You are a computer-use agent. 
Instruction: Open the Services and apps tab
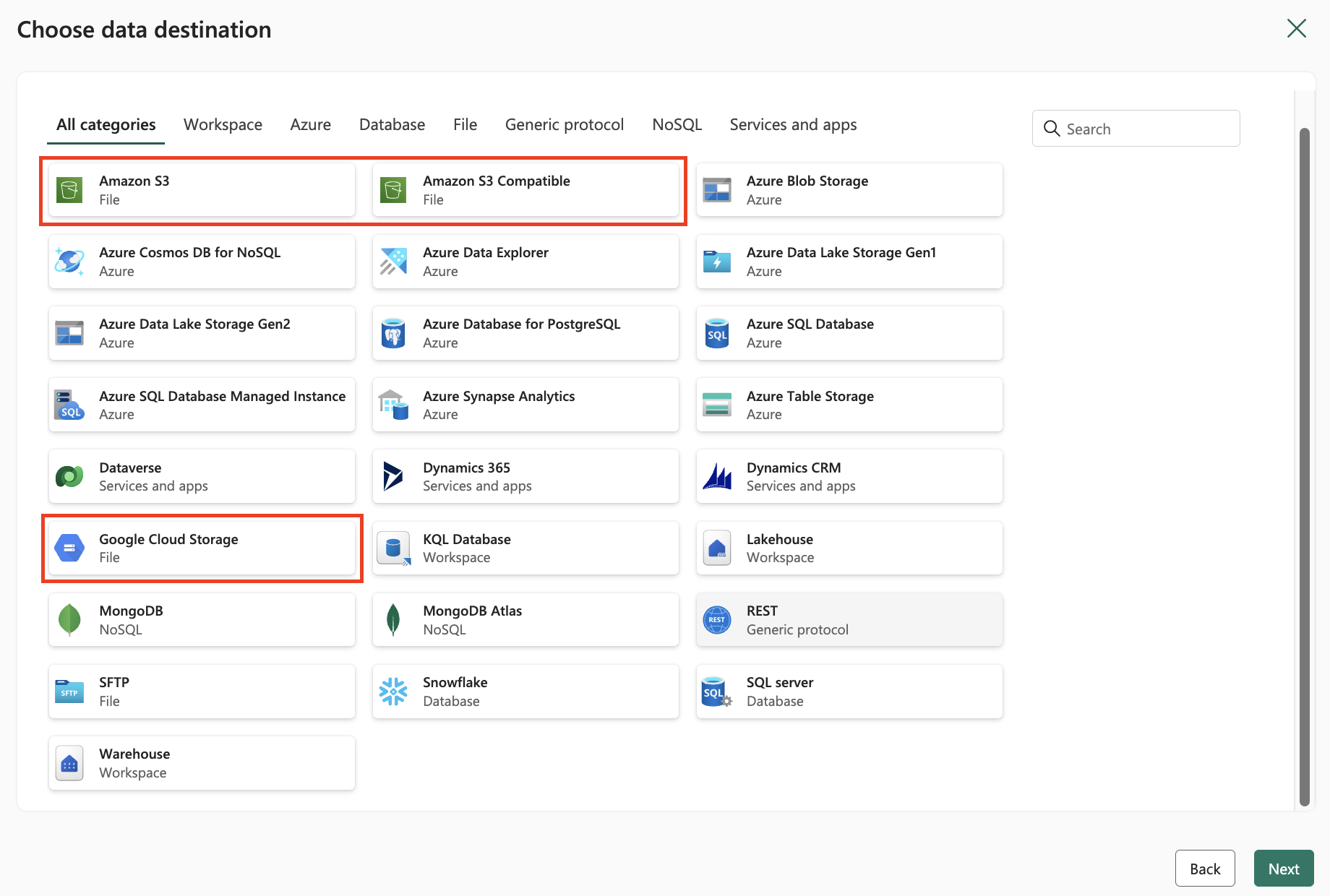coord(793,124)
